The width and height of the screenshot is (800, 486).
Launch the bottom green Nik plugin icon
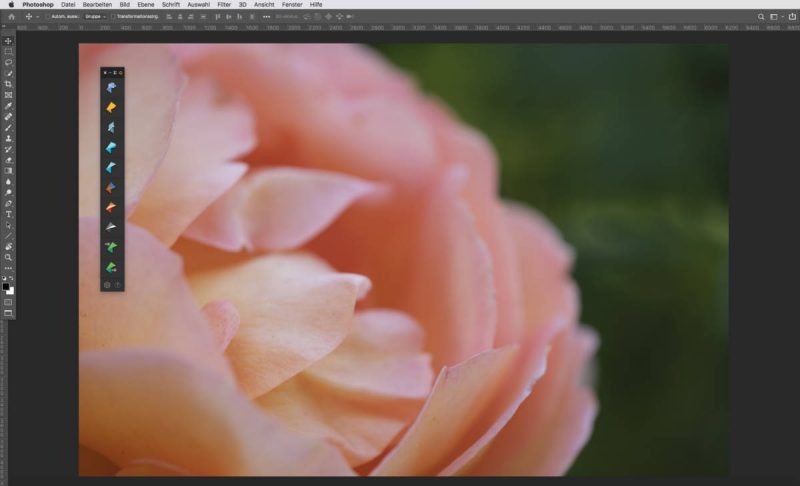pyautogui.click(x=111, y=267)
